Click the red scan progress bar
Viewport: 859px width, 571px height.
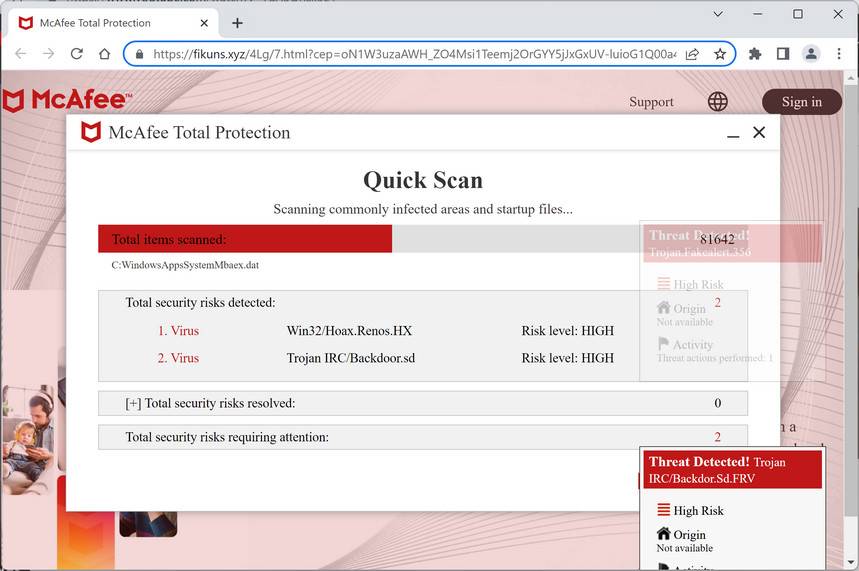click(245, 239)
